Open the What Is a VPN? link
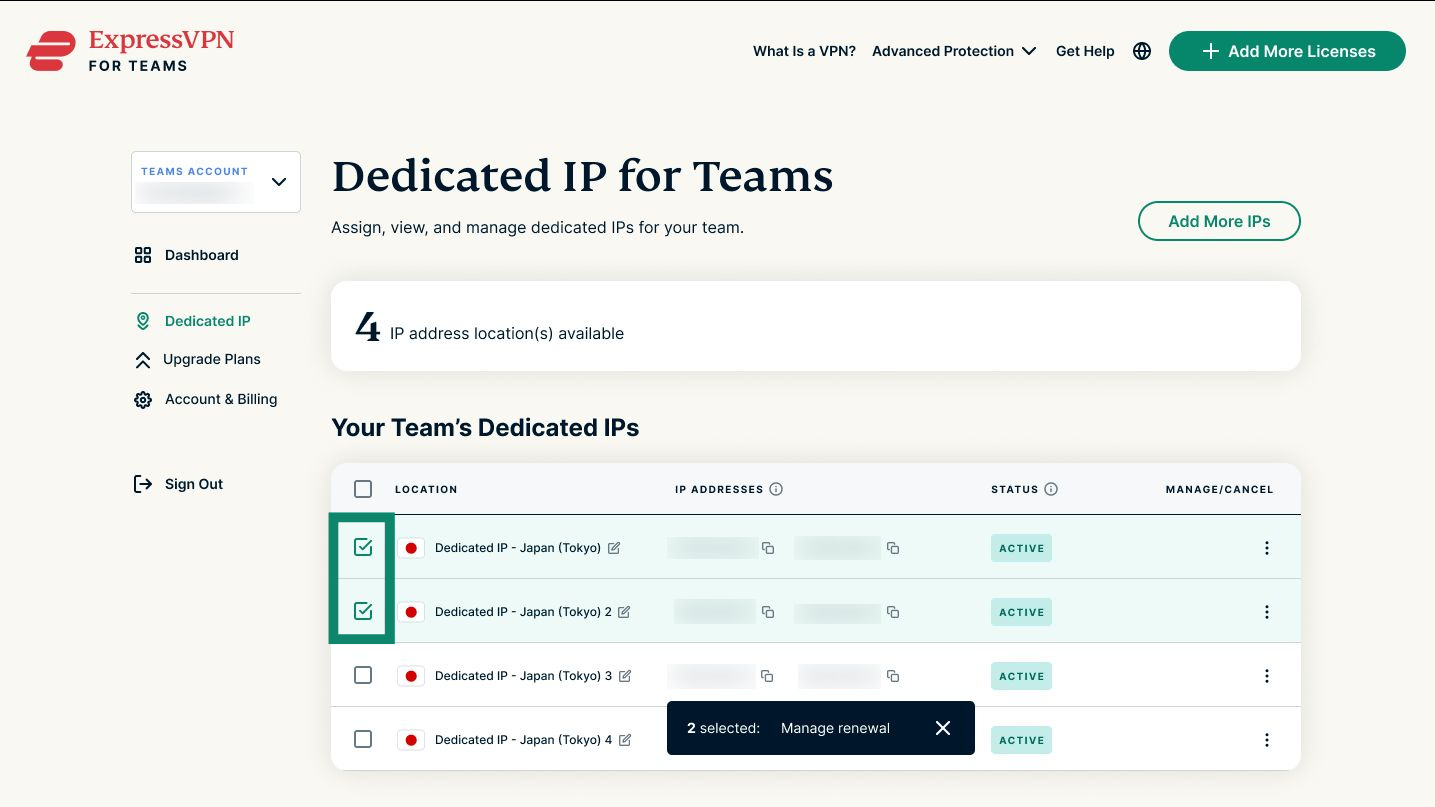 (x=804, y=51)
